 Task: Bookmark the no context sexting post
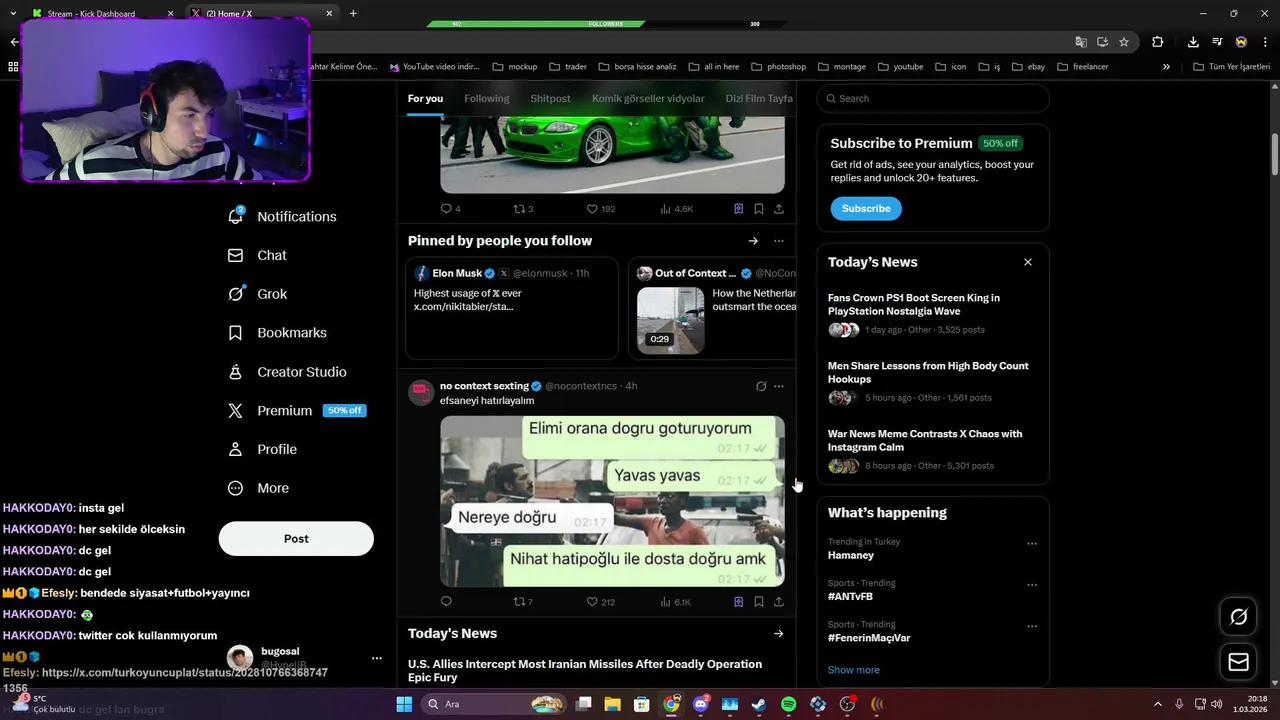coord(758,601)
